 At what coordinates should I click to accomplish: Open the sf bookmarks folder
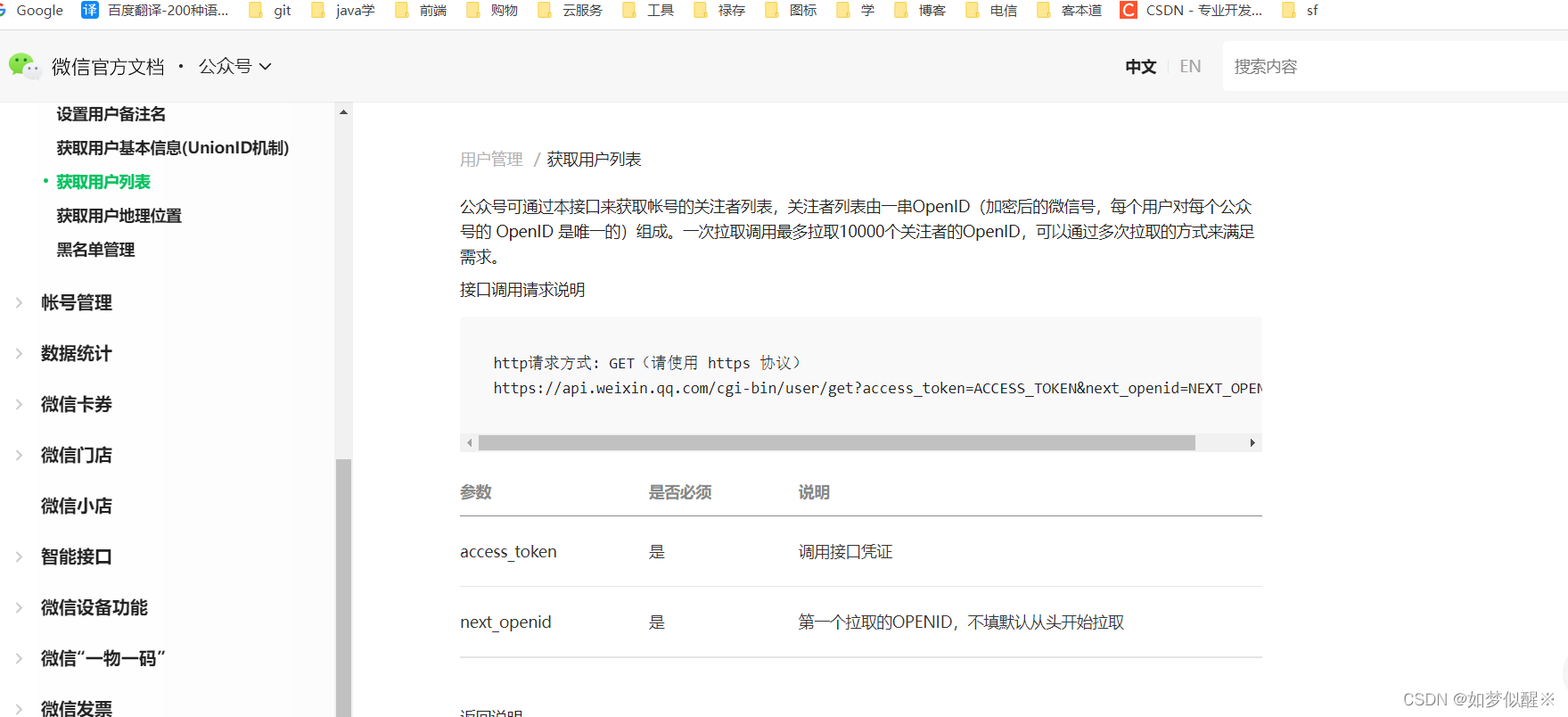1301,10
